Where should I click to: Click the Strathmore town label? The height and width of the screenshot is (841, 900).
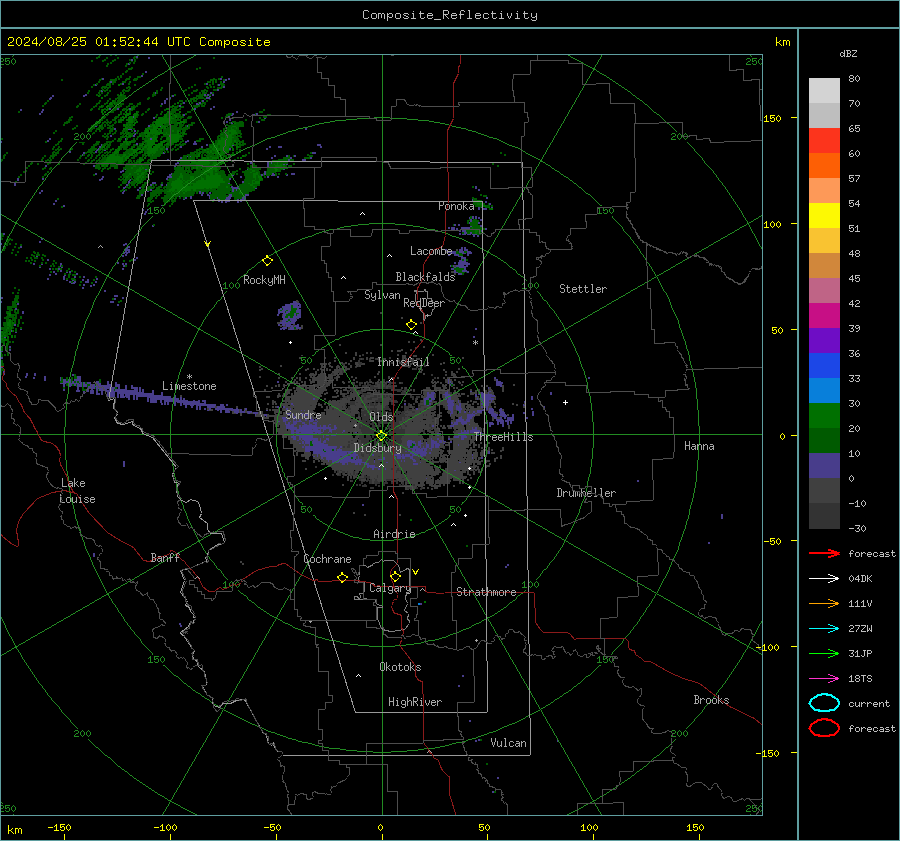pos(486,592)
